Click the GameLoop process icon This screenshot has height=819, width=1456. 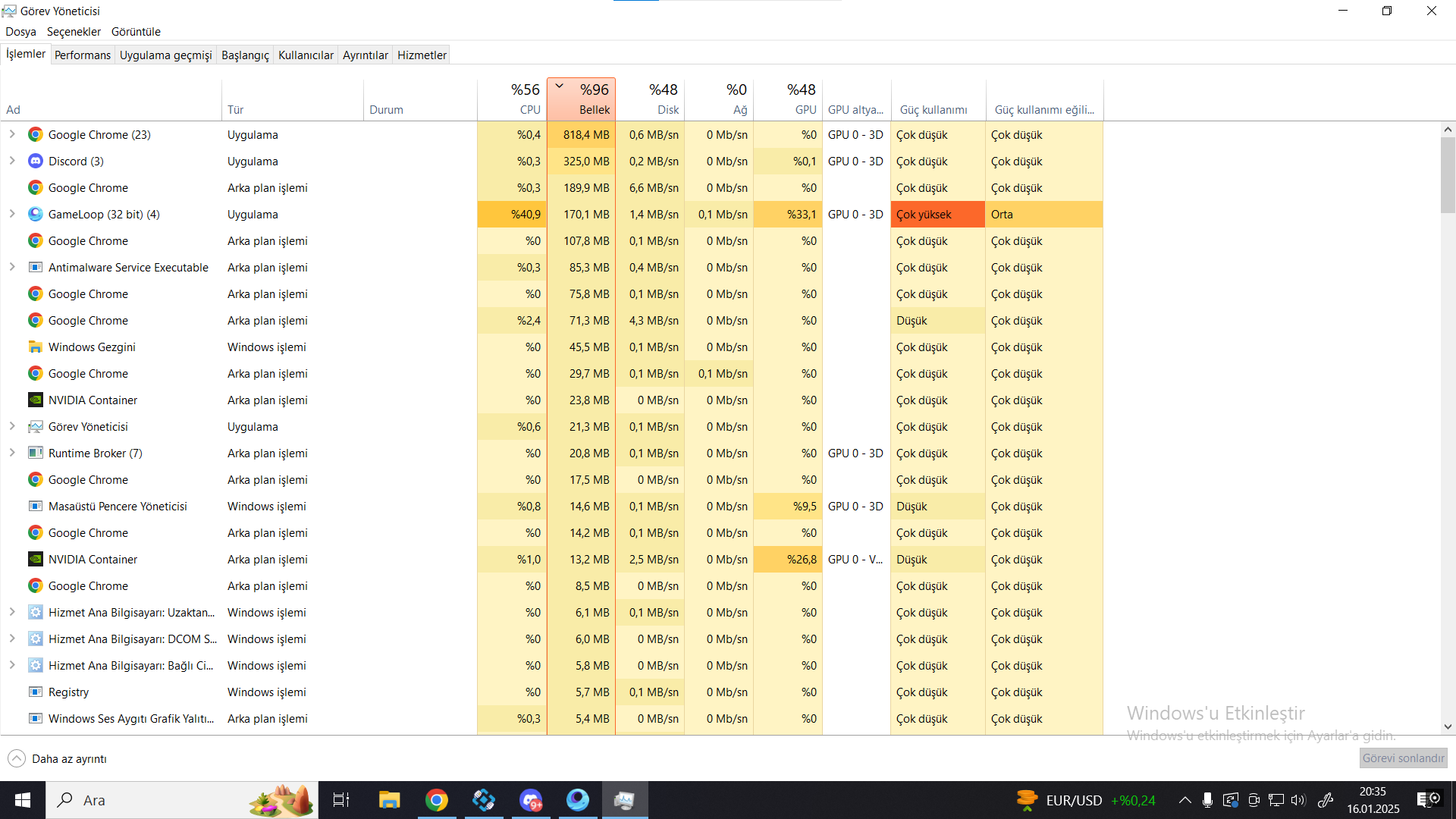[x=35, y=214]
